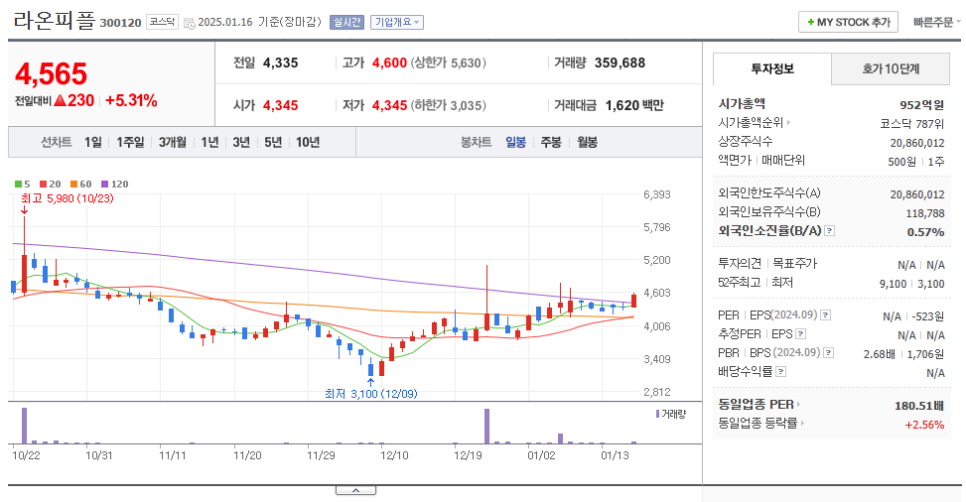This screenshot has height=502, width=966.
Task: Click the help icon next to 외국인소진율(B/A)
Action: click(x=829, y=231)
